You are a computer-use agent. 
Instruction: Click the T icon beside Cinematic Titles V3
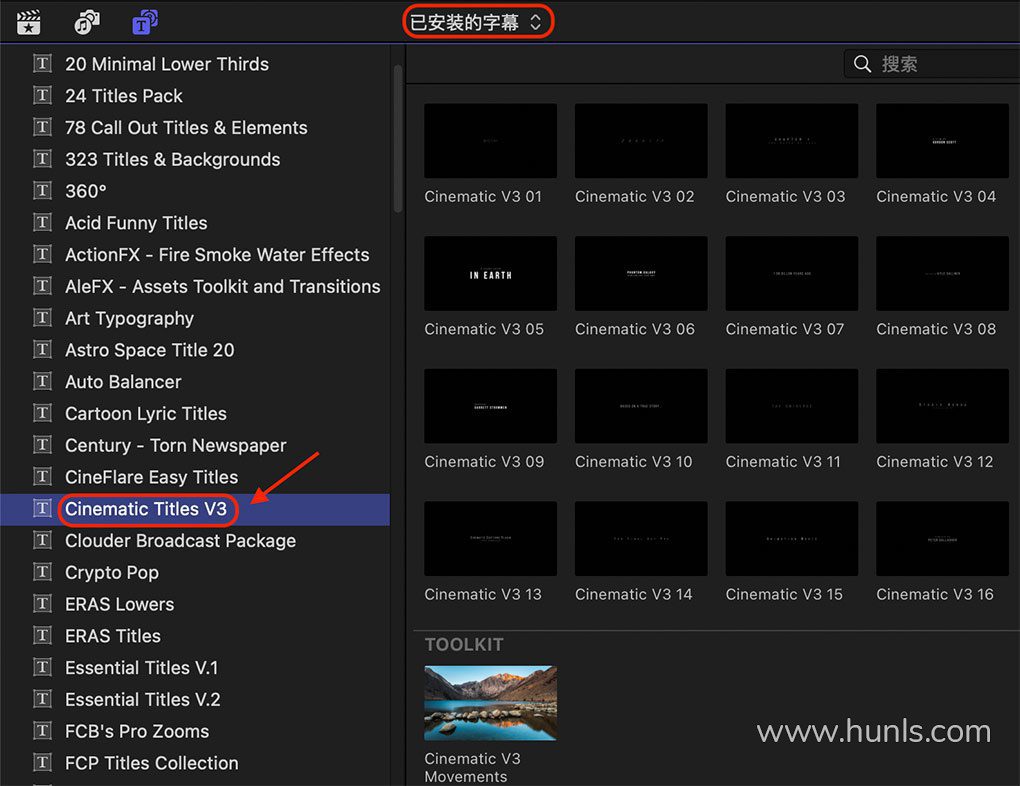(42, 508)
